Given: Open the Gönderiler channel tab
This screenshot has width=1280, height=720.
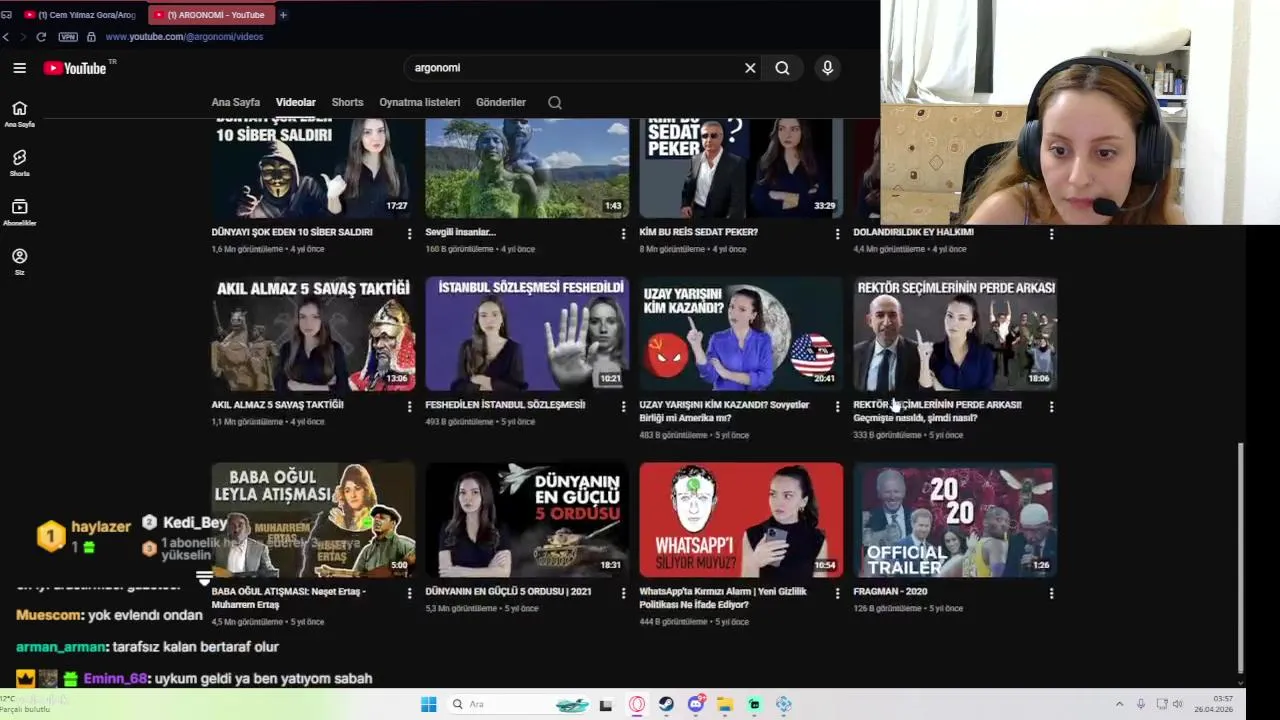Looking at the screenshot, I should point(501,102).
